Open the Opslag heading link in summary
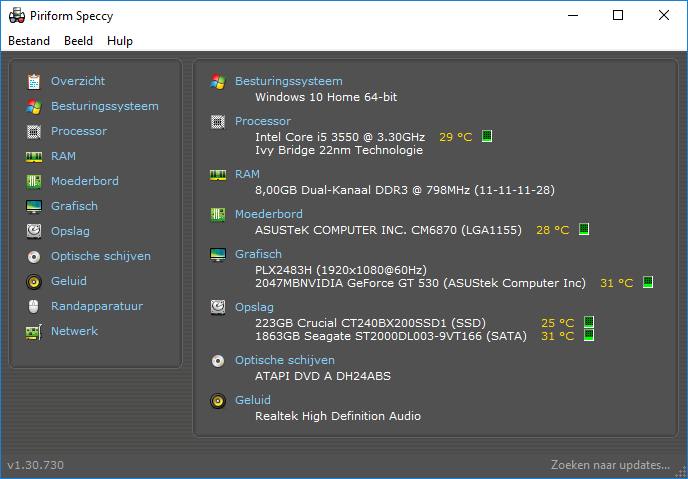This screenshot has height=479, width=688. click(254, 307)
